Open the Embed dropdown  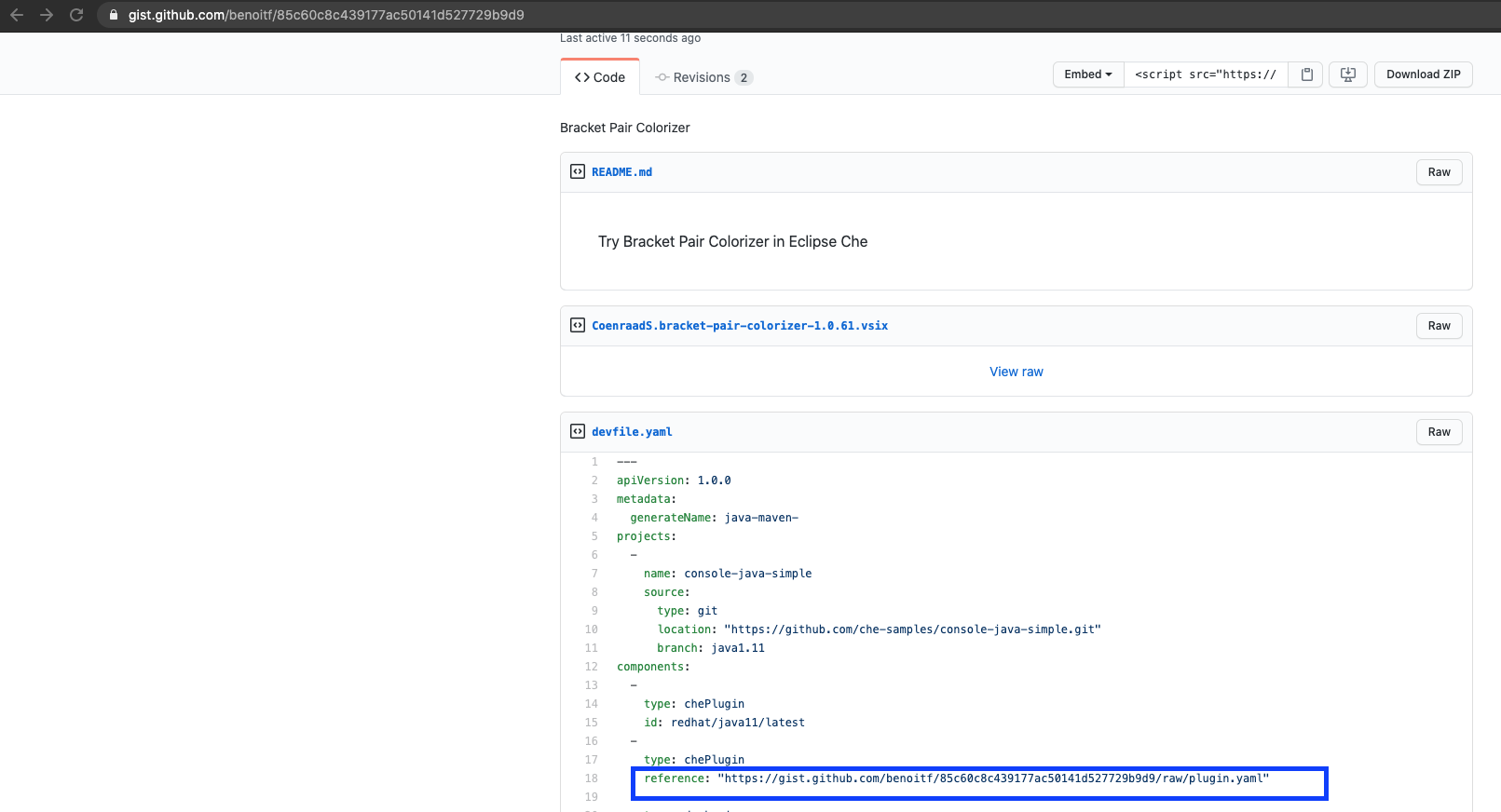click(x=1088, y=74)
